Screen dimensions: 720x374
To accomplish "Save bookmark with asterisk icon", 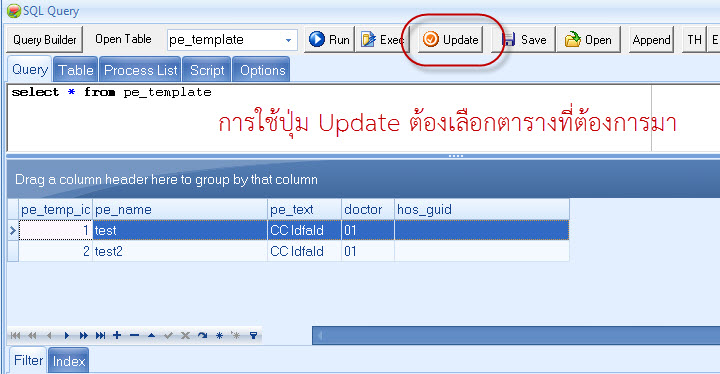I will pyautogui.click(x=219, y=335).
